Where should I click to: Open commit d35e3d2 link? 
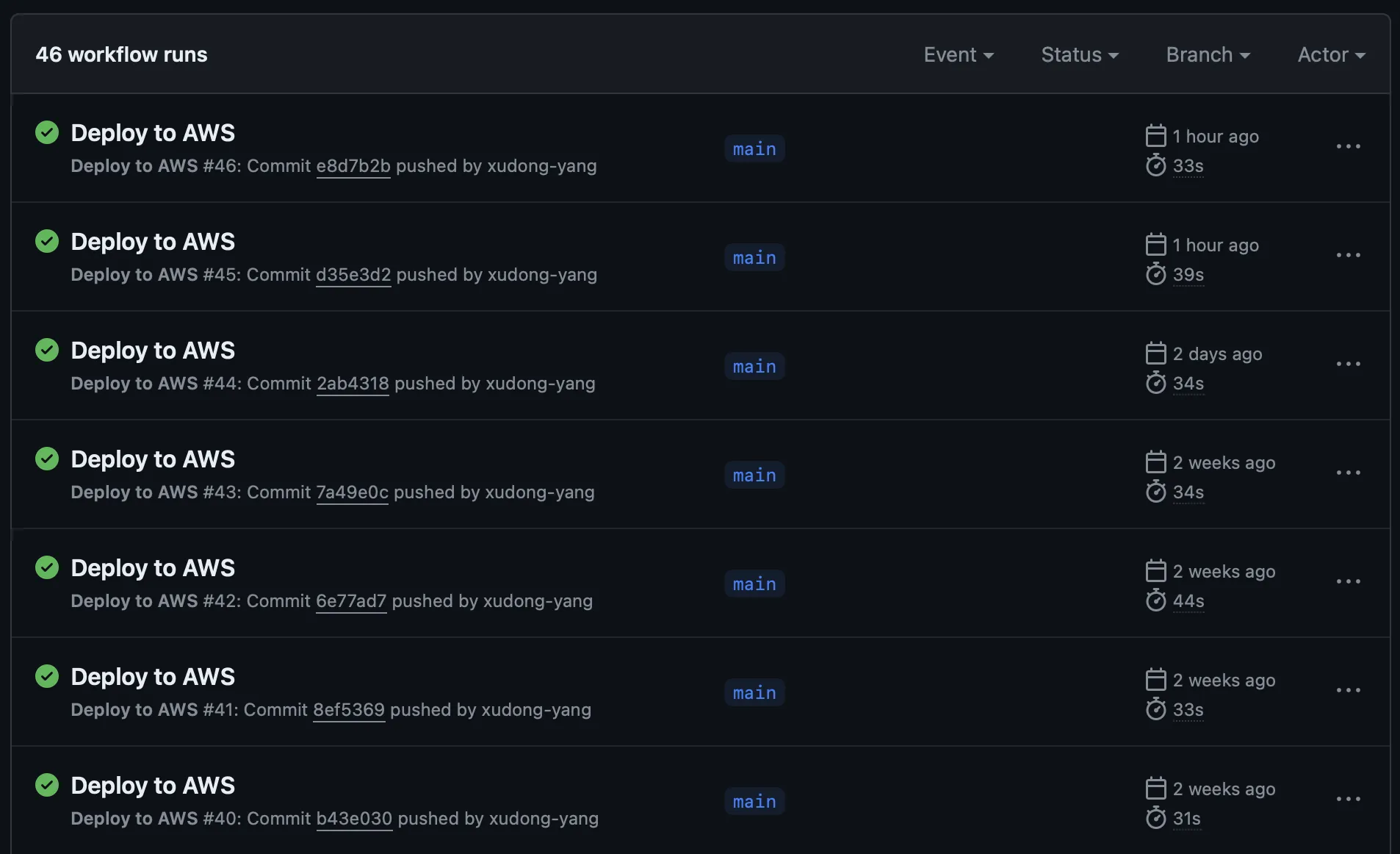pyautogui.click(x=353, y=275)
